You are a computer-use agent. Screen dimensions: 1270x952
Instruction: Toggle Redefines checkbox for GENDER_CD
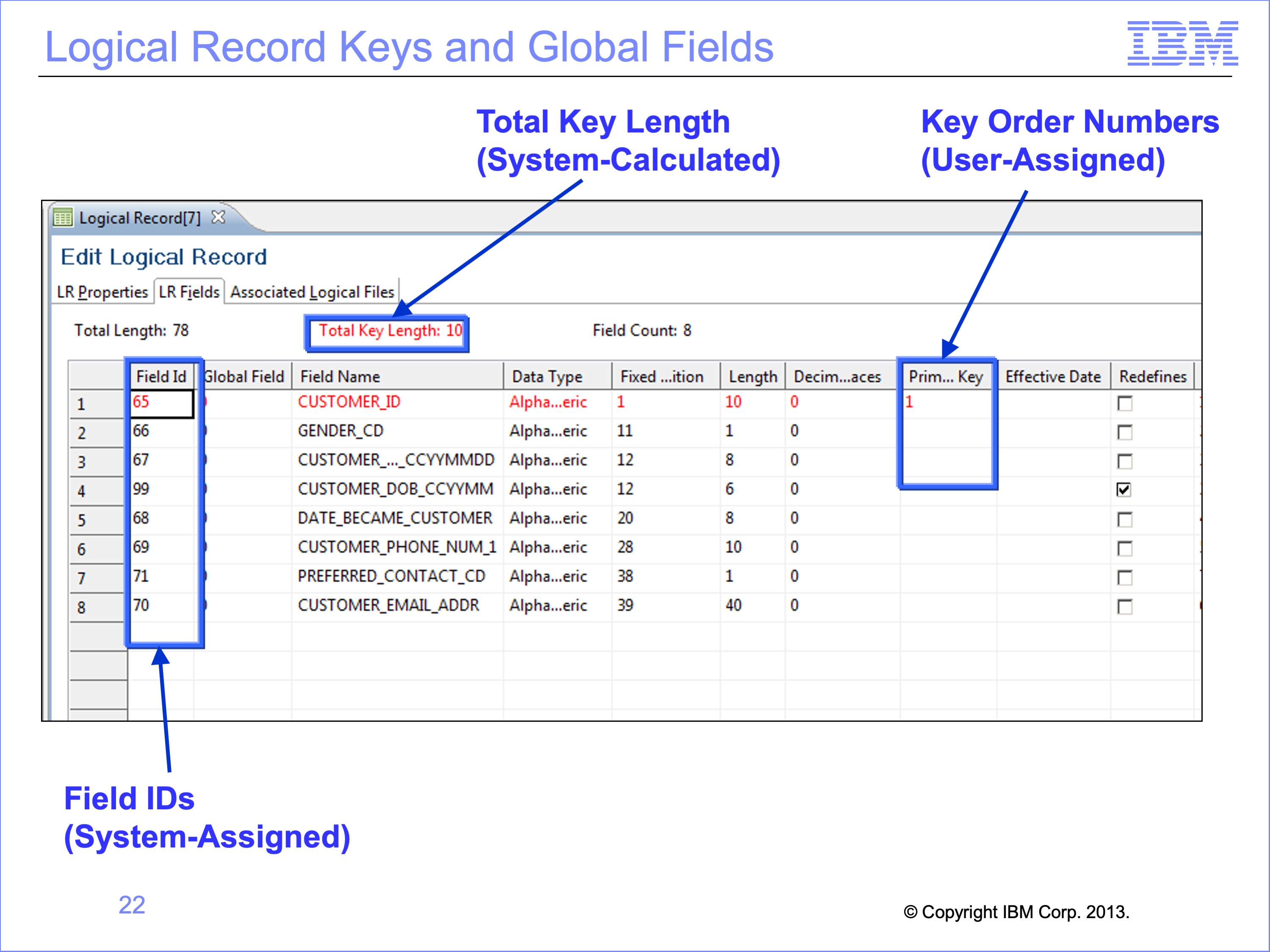pos(1124,432)
